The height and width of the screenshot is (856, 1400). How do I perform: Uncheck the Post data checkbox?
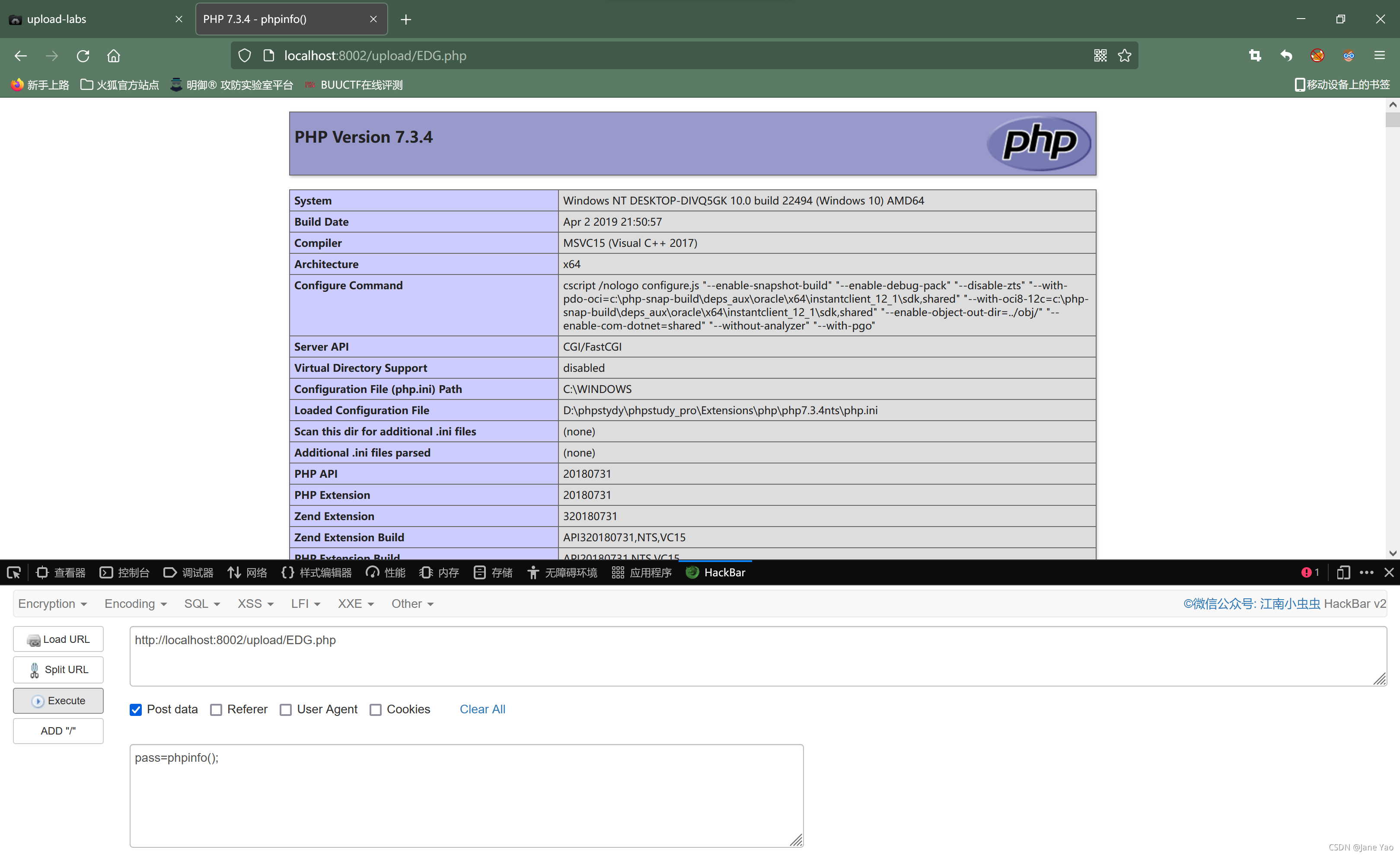click(136, 709)
